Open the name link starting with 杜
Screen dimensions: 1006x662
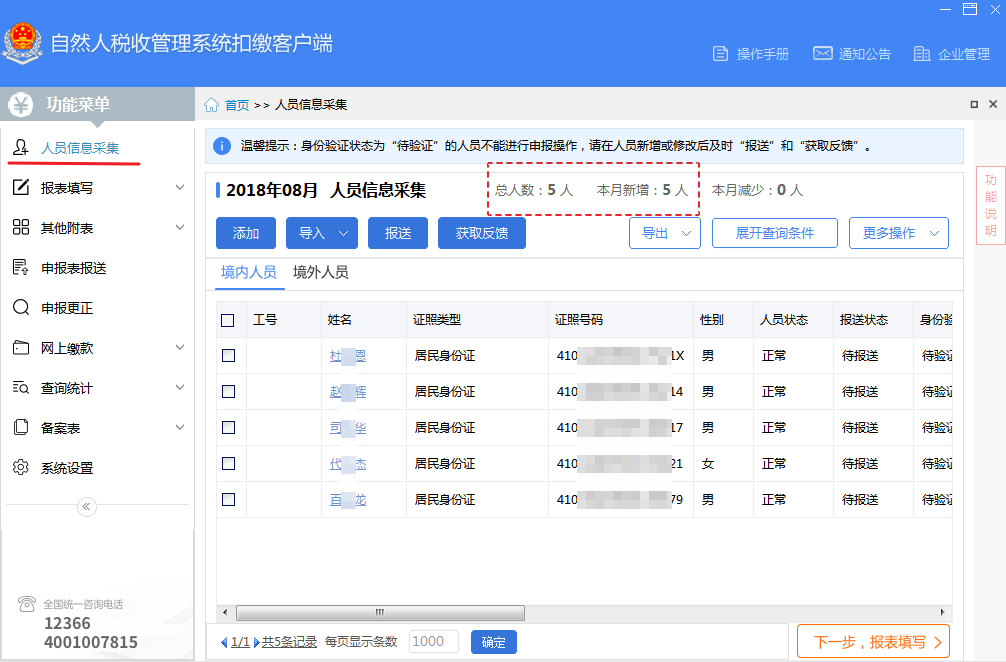click(x=348, y=355)
